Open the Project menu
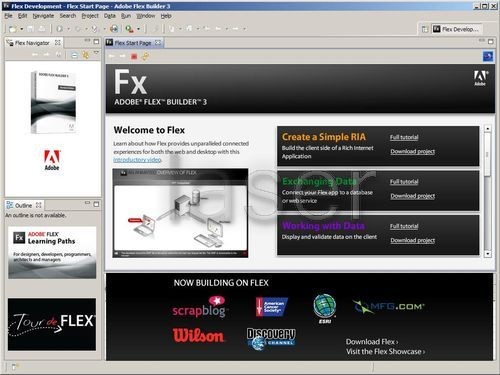 [x=90, y=16]
